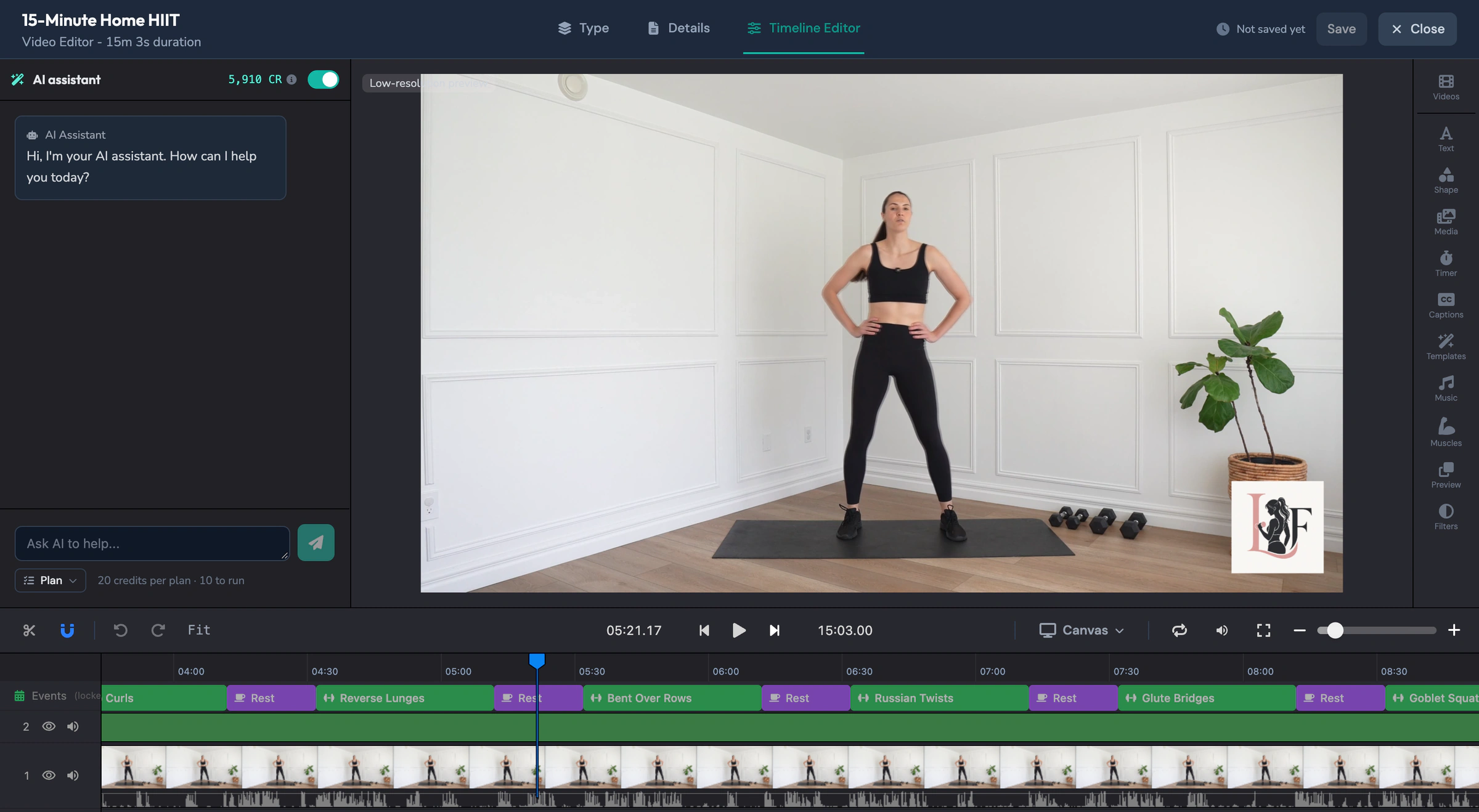Open the Templates panel

pyautogui.click(x=1446, y=347)
